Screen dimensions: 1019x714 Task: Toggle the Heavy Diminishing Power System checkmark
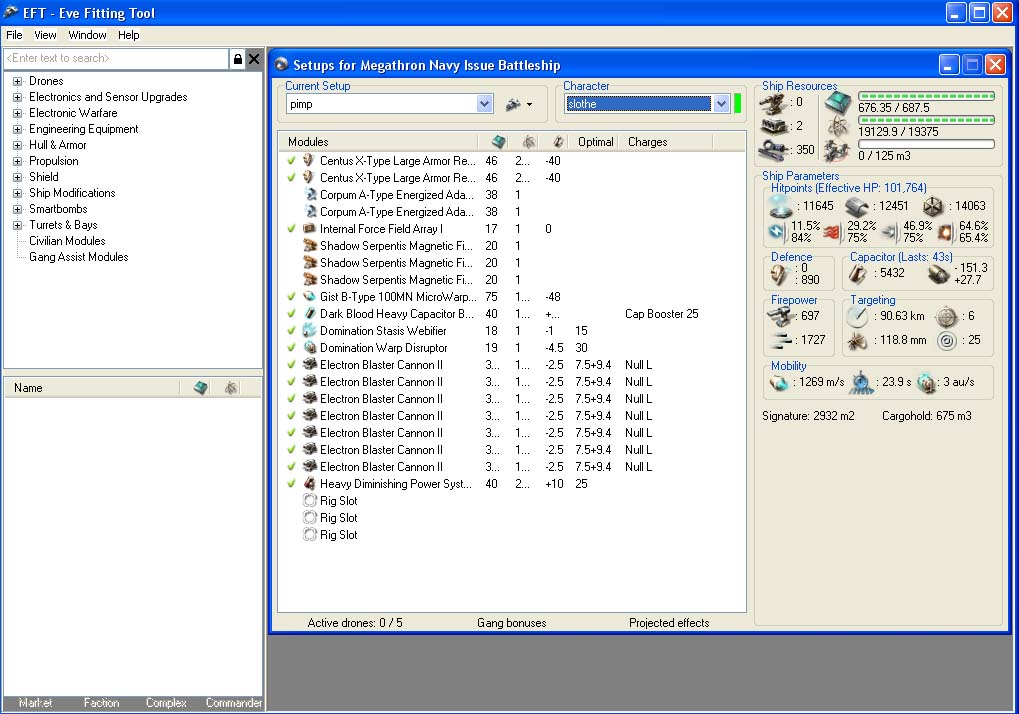[291, 483]
